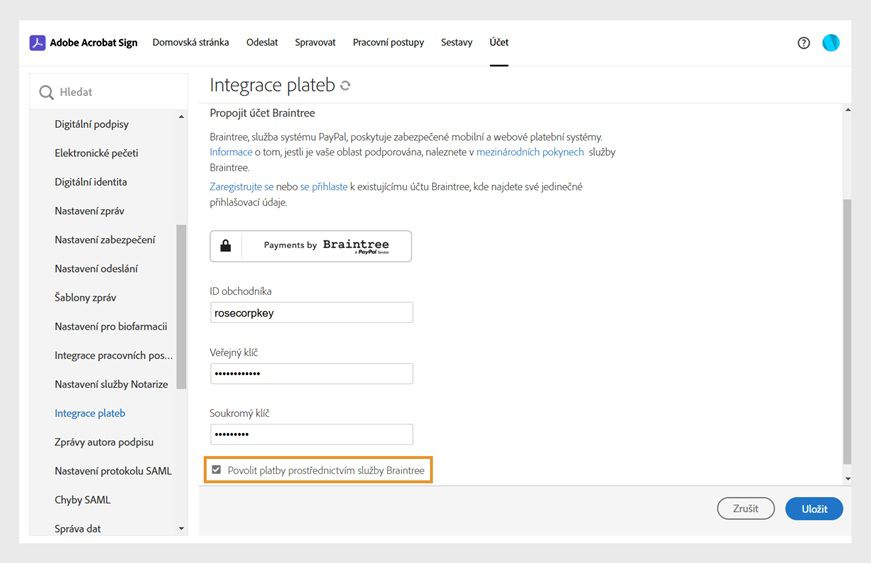The image size is (871, 563).
Task: Open the Informace link
Action: tap(231, 152)
